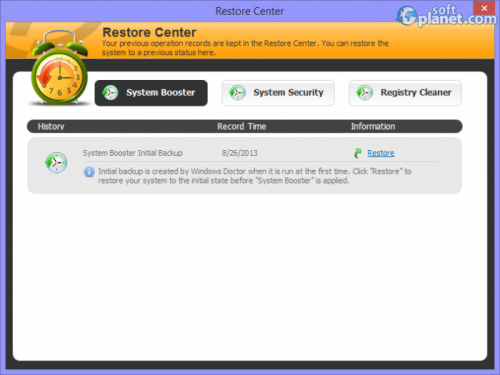Image resolution: width=500 pixels, height=375 pixels.
Task: Click the Restore link
Action: [381, 153]
